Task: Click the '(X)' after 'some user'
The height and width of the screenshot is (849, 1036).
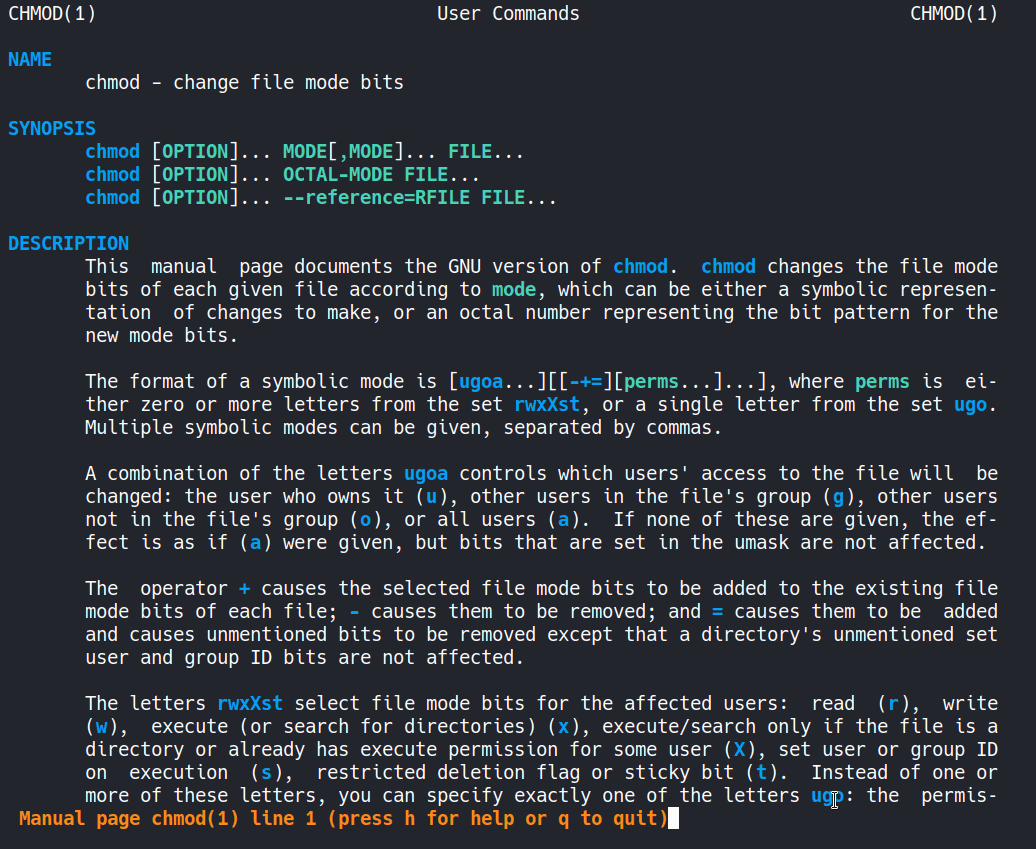Action: [739, 749]
